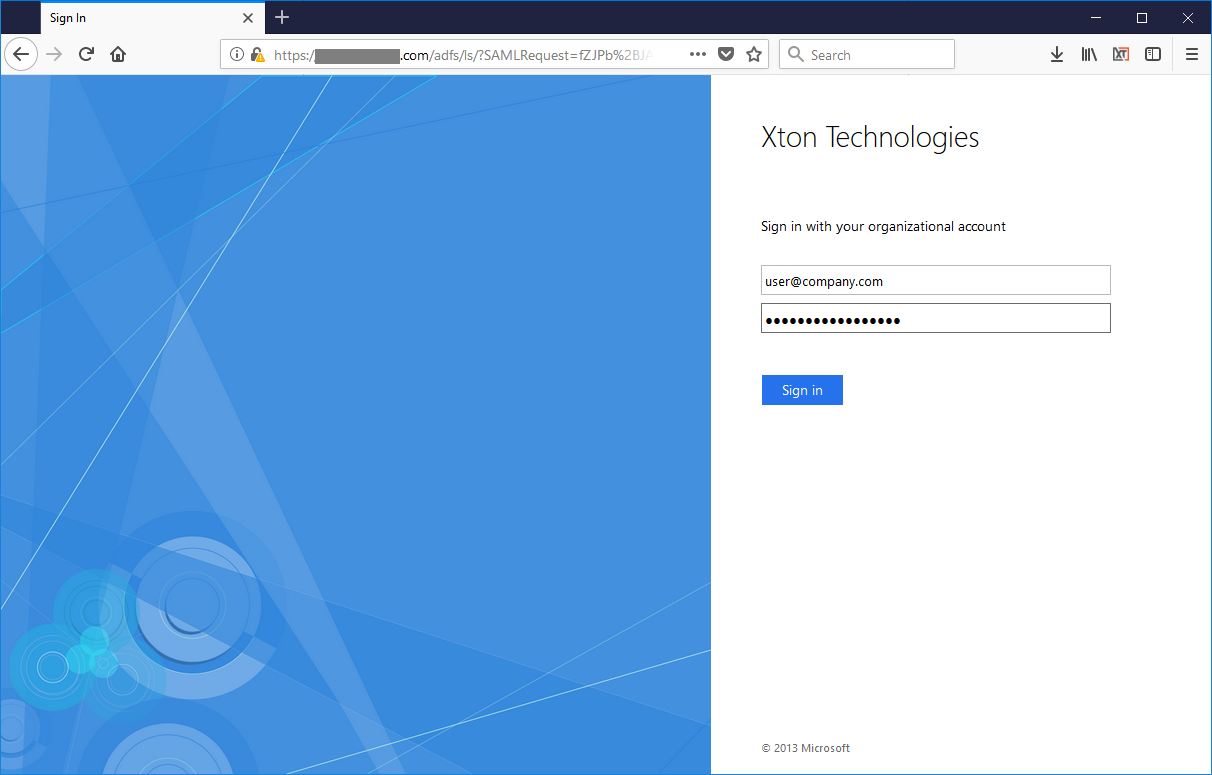Bookmark this page with the star

753,54
